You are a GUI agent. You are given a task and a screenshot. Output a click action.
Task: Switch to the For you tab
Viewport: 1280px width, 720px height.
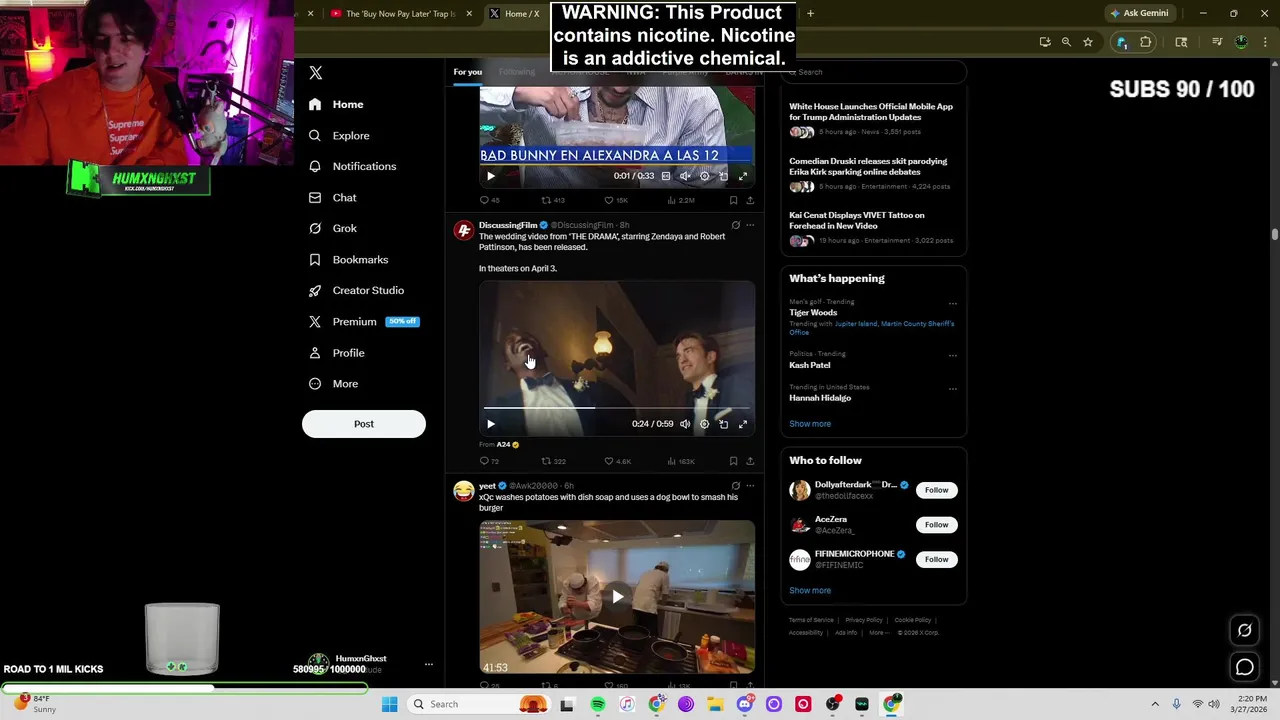(x=467, y=72)
